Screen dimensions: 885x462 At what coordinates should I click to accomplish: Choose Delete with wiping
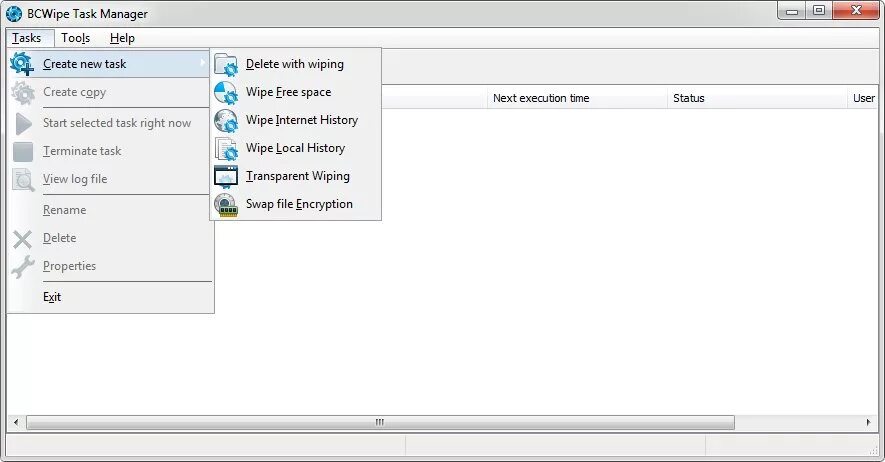coord(296,64)
